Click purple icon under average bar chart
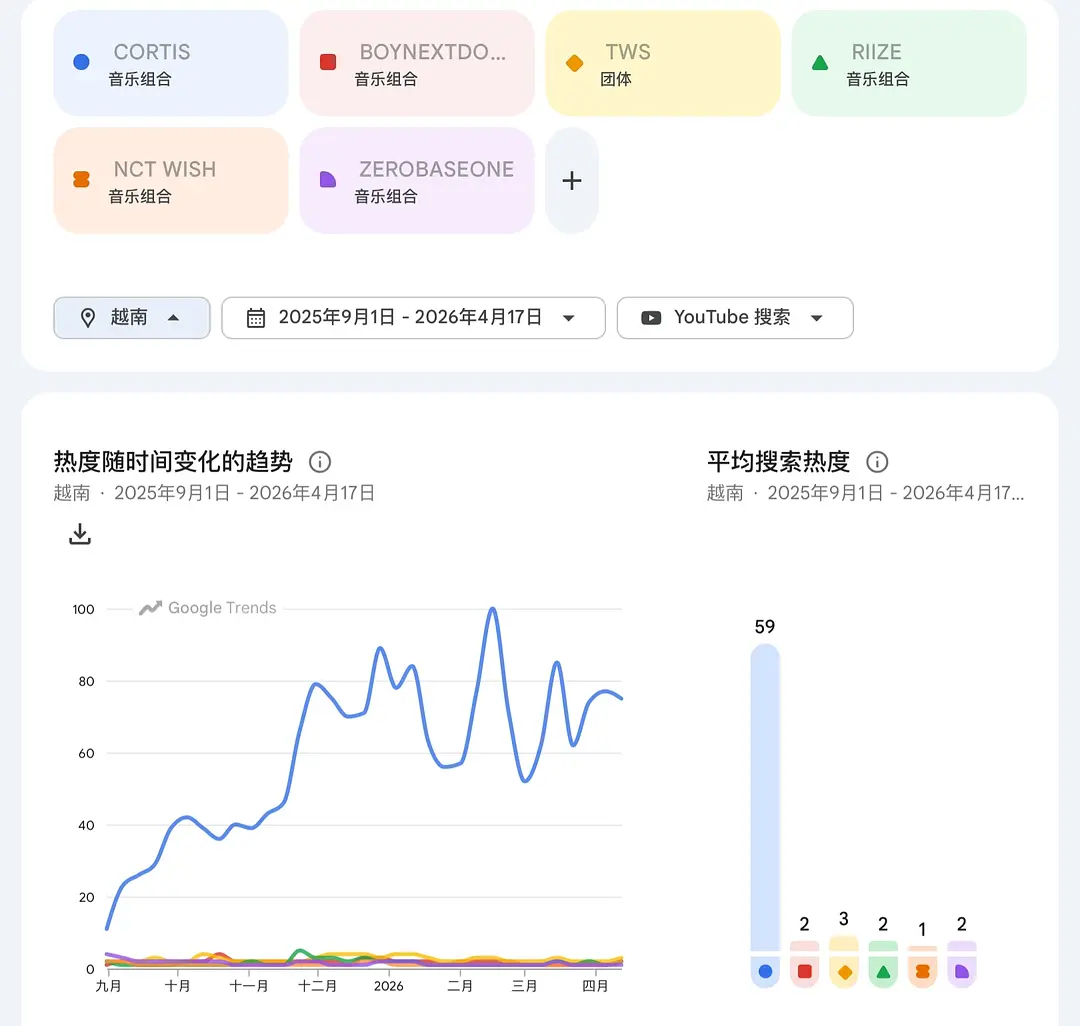The width and height of the screenshot is (1080, 1026). [962, 972]
